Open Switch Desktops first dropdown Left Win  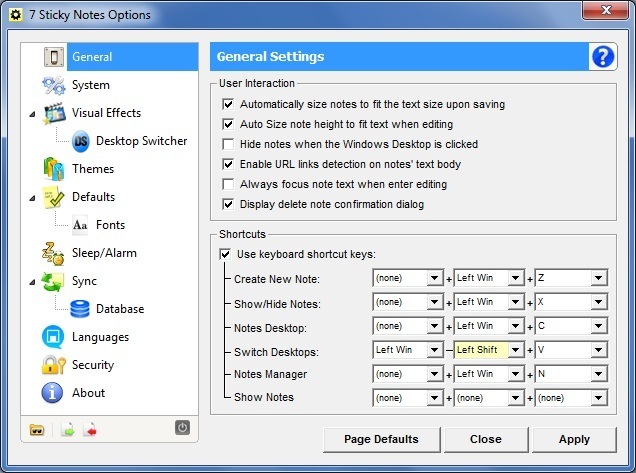(408, 350)
